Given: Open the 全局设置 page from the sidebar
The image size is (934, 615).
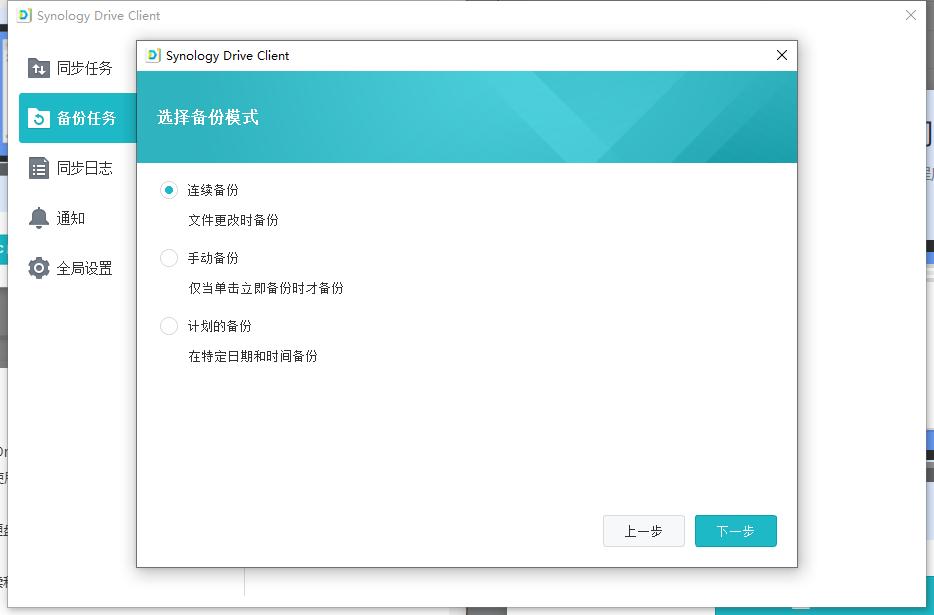Looking at the screenshot, I should pos(78,267).
